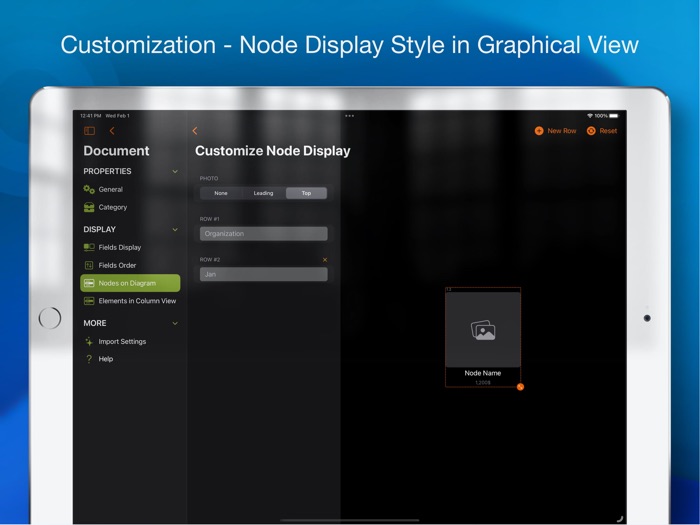700x525 pixels.
Task: Set photo position to Top
Action: 306,193
